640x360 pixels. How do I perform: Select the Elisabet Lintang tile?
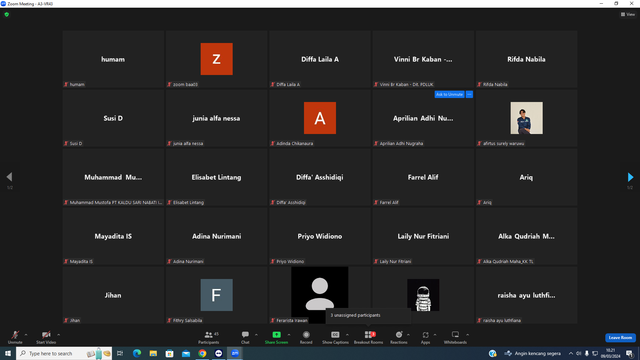point(216,177)
